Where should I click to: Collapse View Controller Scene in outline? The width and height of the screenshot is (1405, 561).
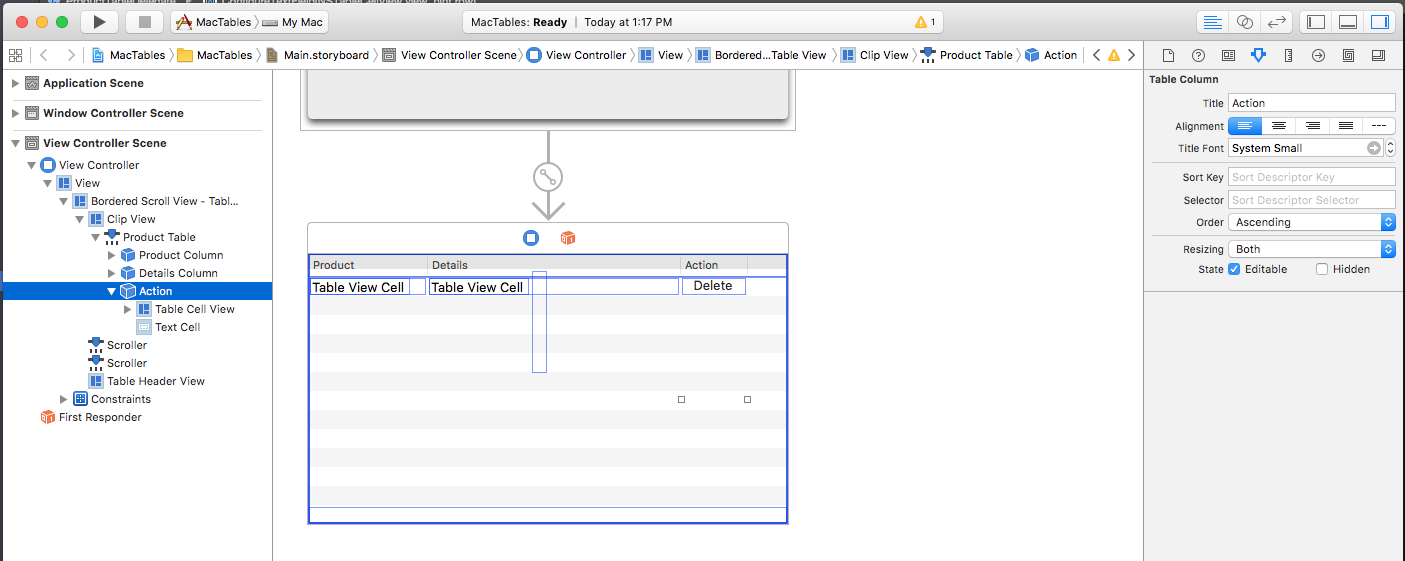click(15, 143)
